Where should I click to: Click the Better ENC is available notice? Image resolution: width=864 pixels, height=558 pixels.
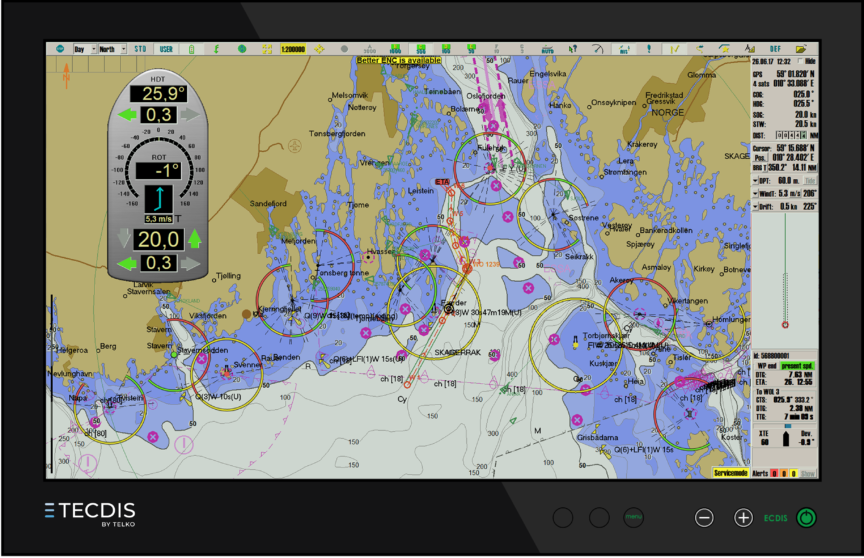click(399, 60)
